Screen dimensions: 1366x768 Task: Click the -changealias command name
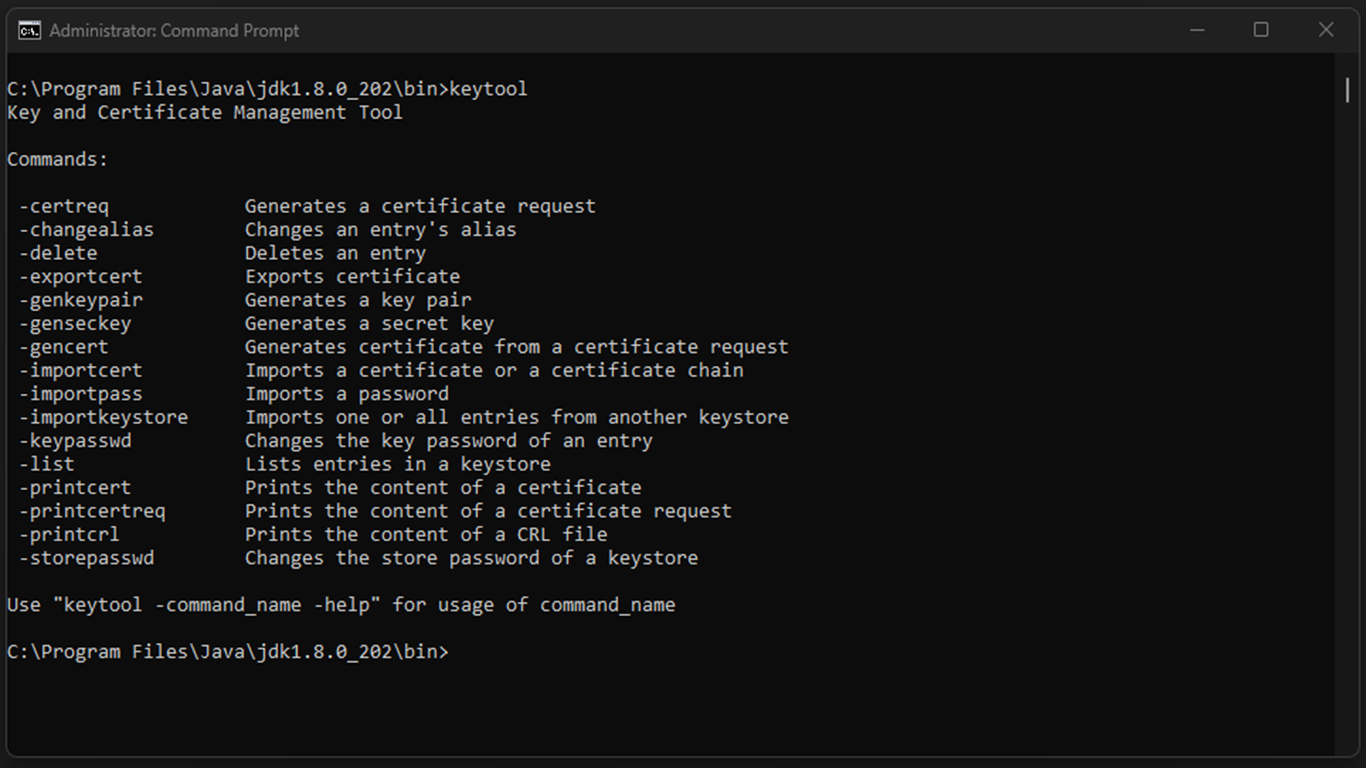tap(86, 229)
